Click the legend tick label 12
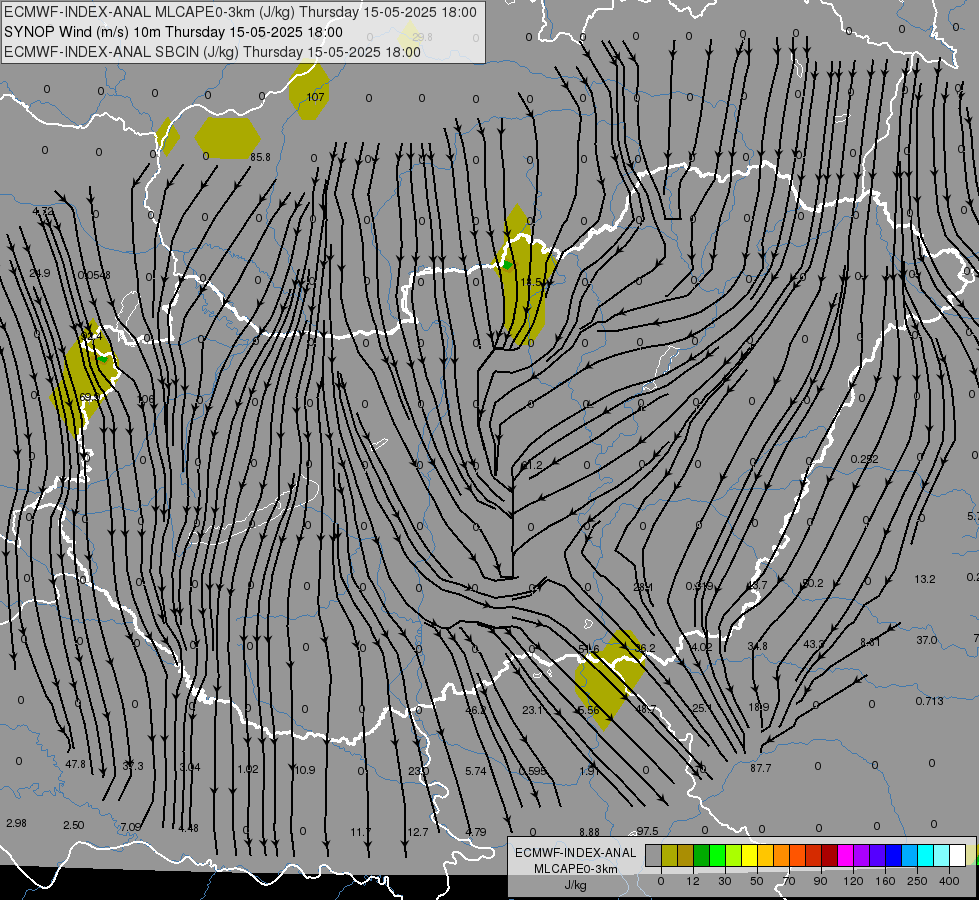The height and width of the screenshot is (900, 979). pos(692,881)
